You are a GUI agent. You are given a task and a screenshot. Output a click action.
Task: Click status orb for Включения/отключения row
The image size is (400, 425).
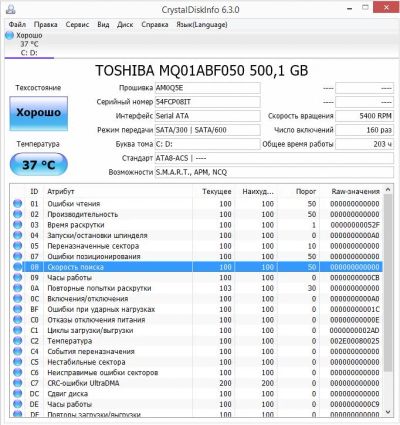[18, 298]
